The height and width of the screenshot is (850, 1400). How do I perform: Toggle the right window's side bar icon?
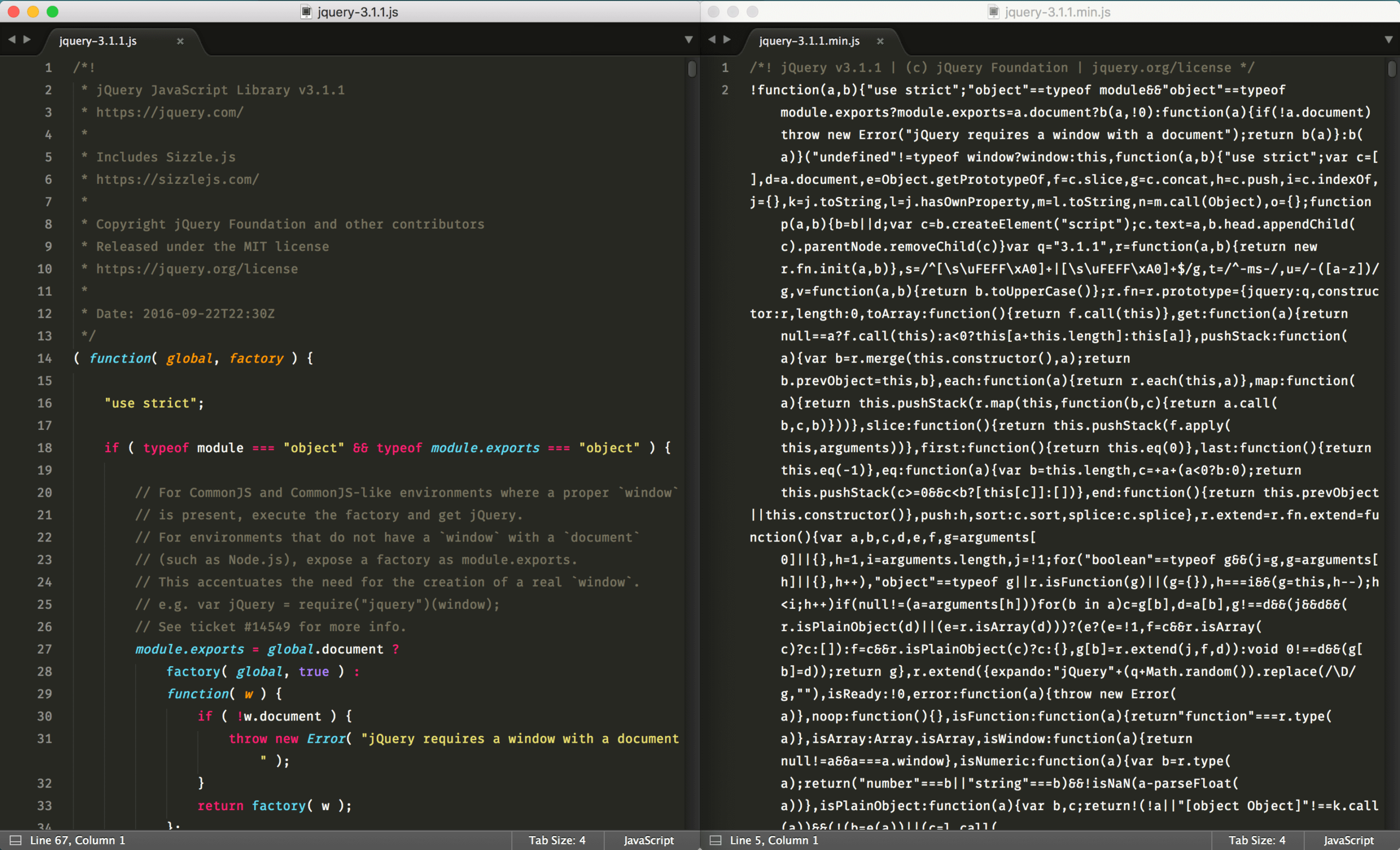[715, 840]
